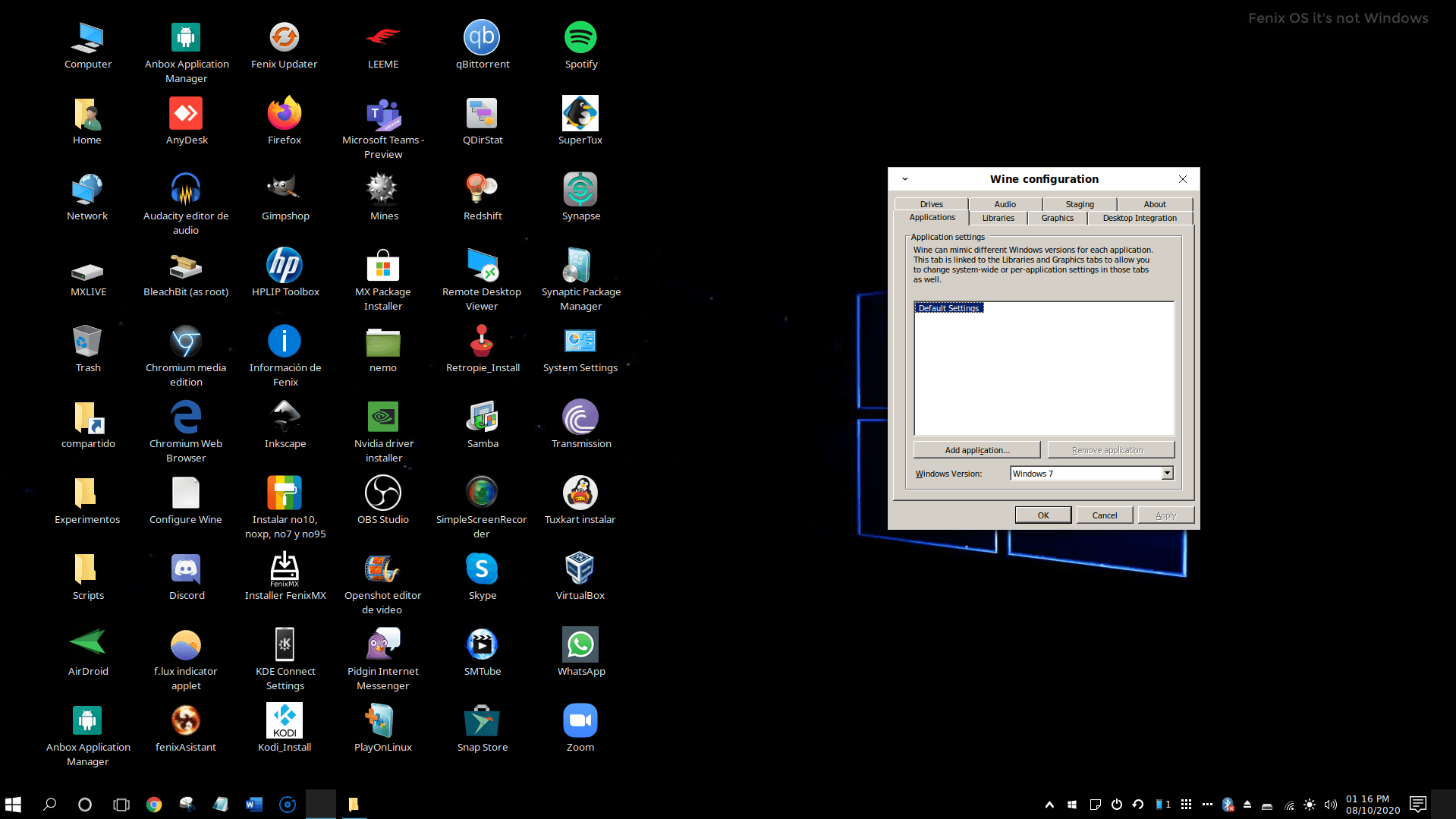Open the Spotify desktop icon
The height and width of the screenshot is (819, 1456).
(x=580, y=37)
